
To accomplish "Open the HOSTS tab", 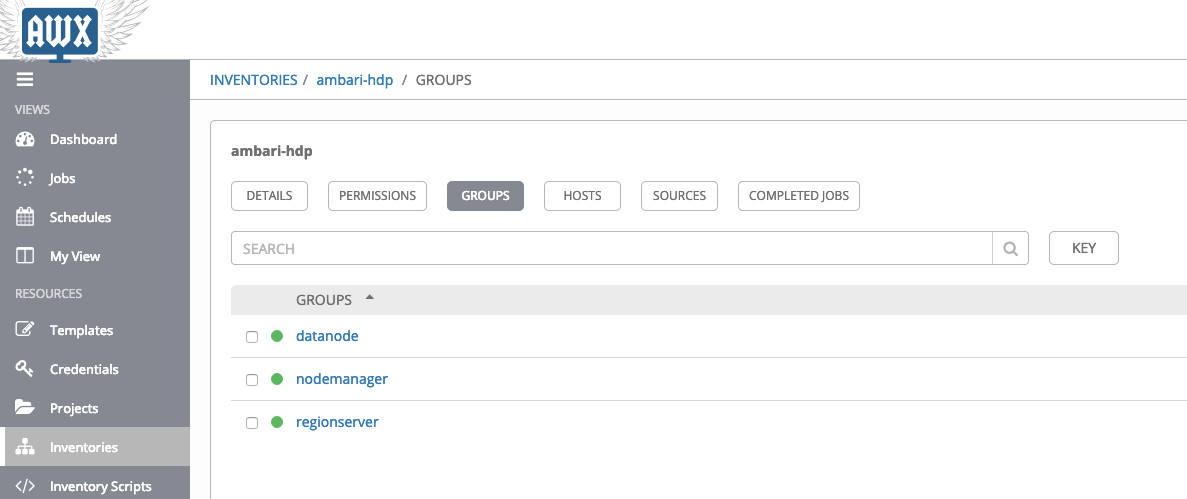I will click(582, 195).
